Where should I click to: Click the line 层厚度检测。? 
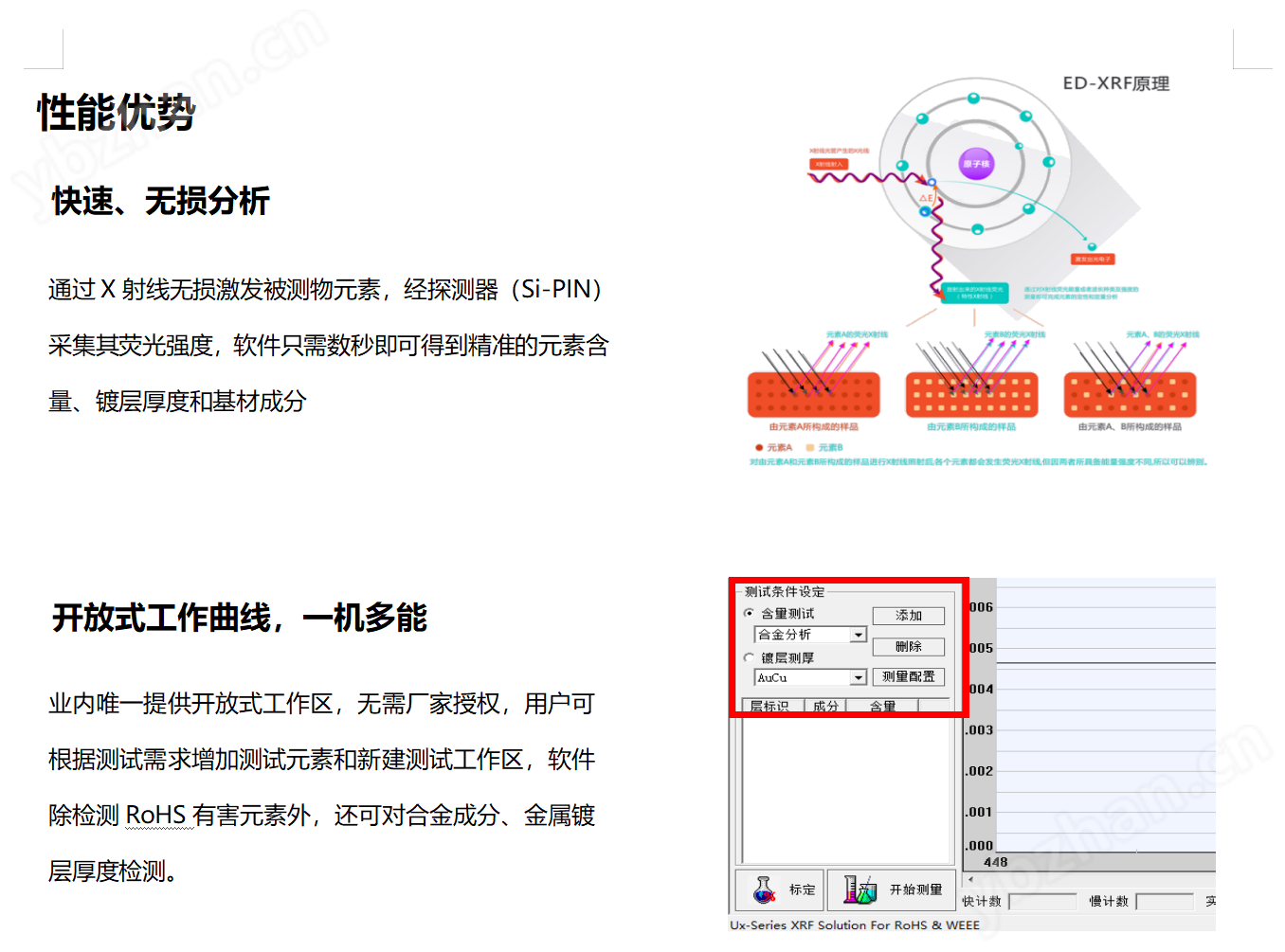[x=113, y=871]
